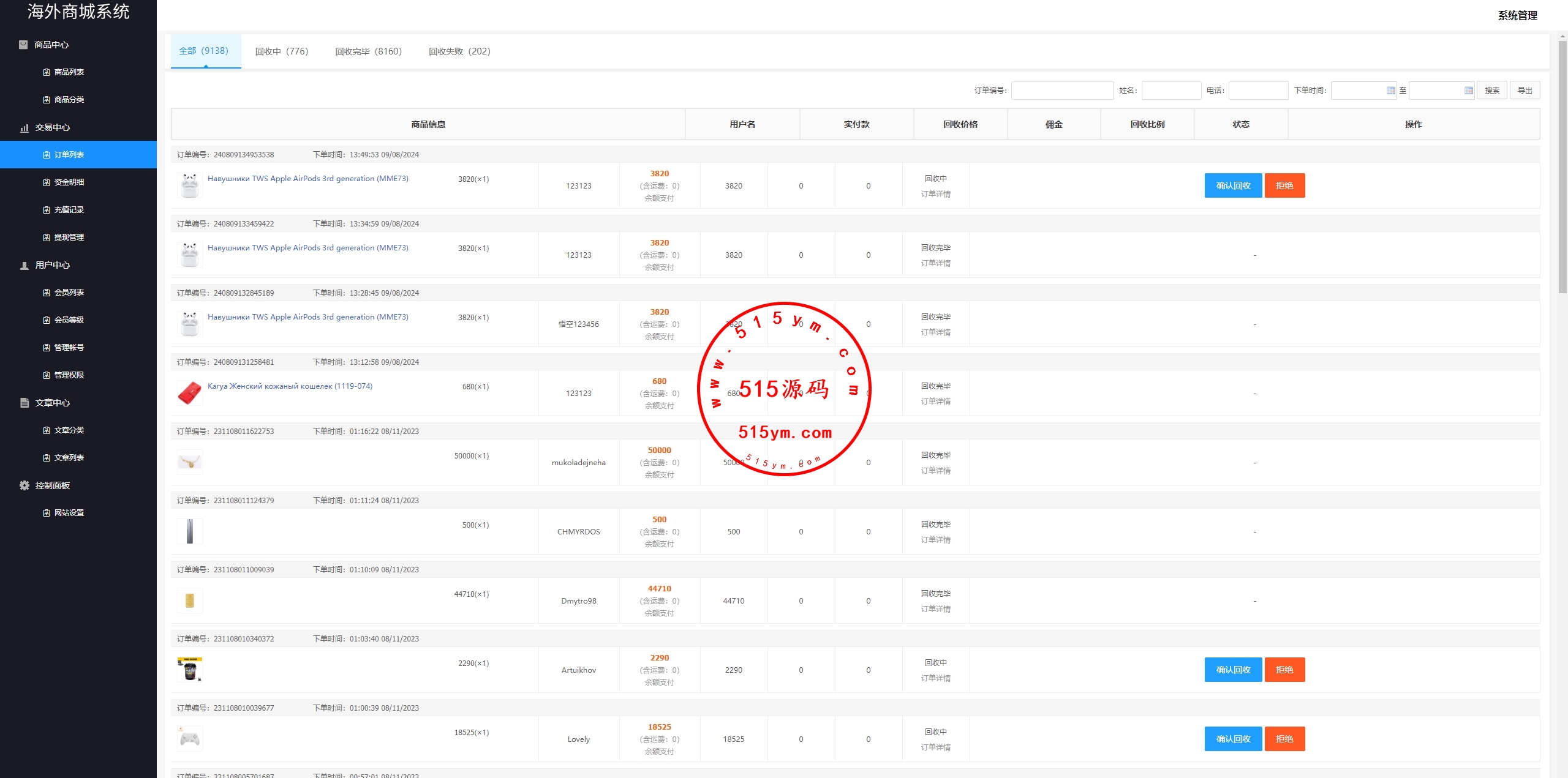1568x778 pixels.
Task: Open the end date calendar picker icon
Action: 1468,91
